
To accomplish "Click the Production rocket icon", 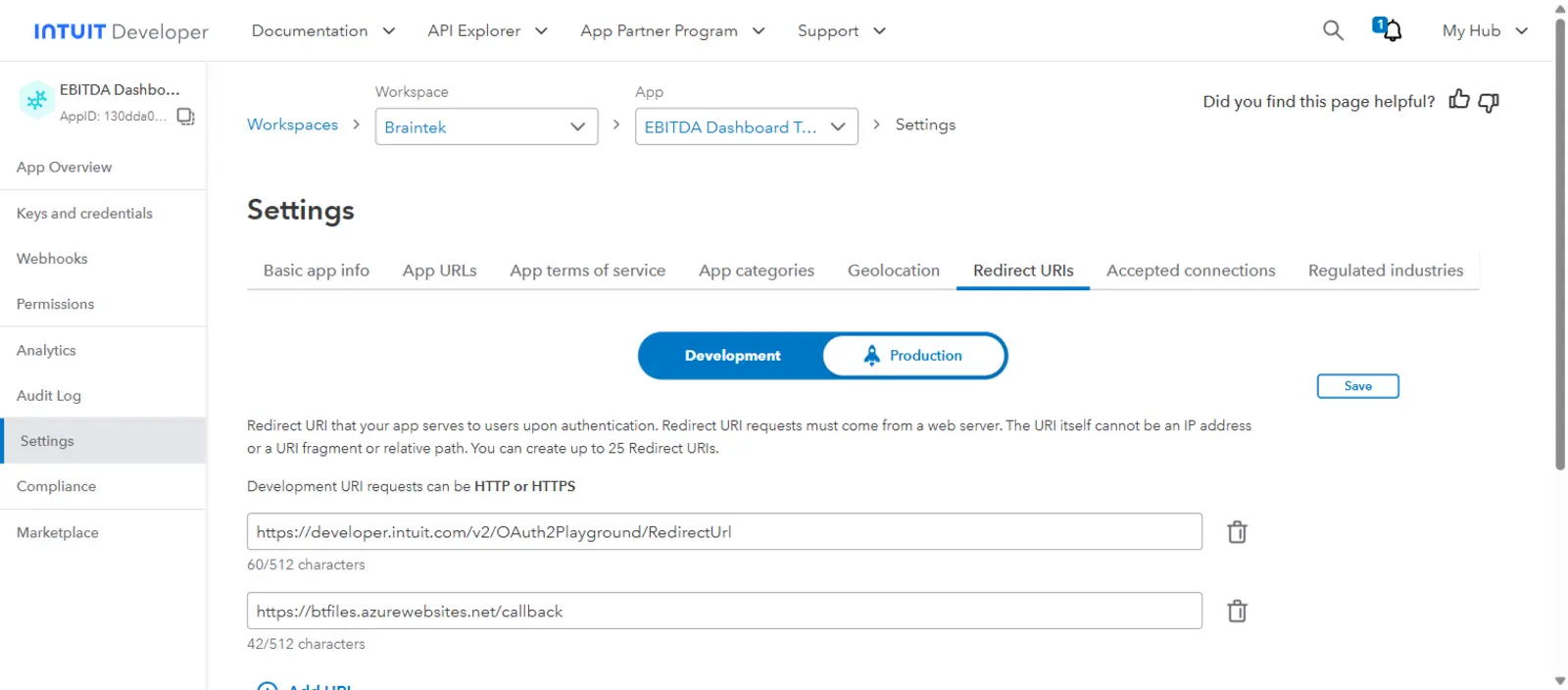I will tap(871, 355).
